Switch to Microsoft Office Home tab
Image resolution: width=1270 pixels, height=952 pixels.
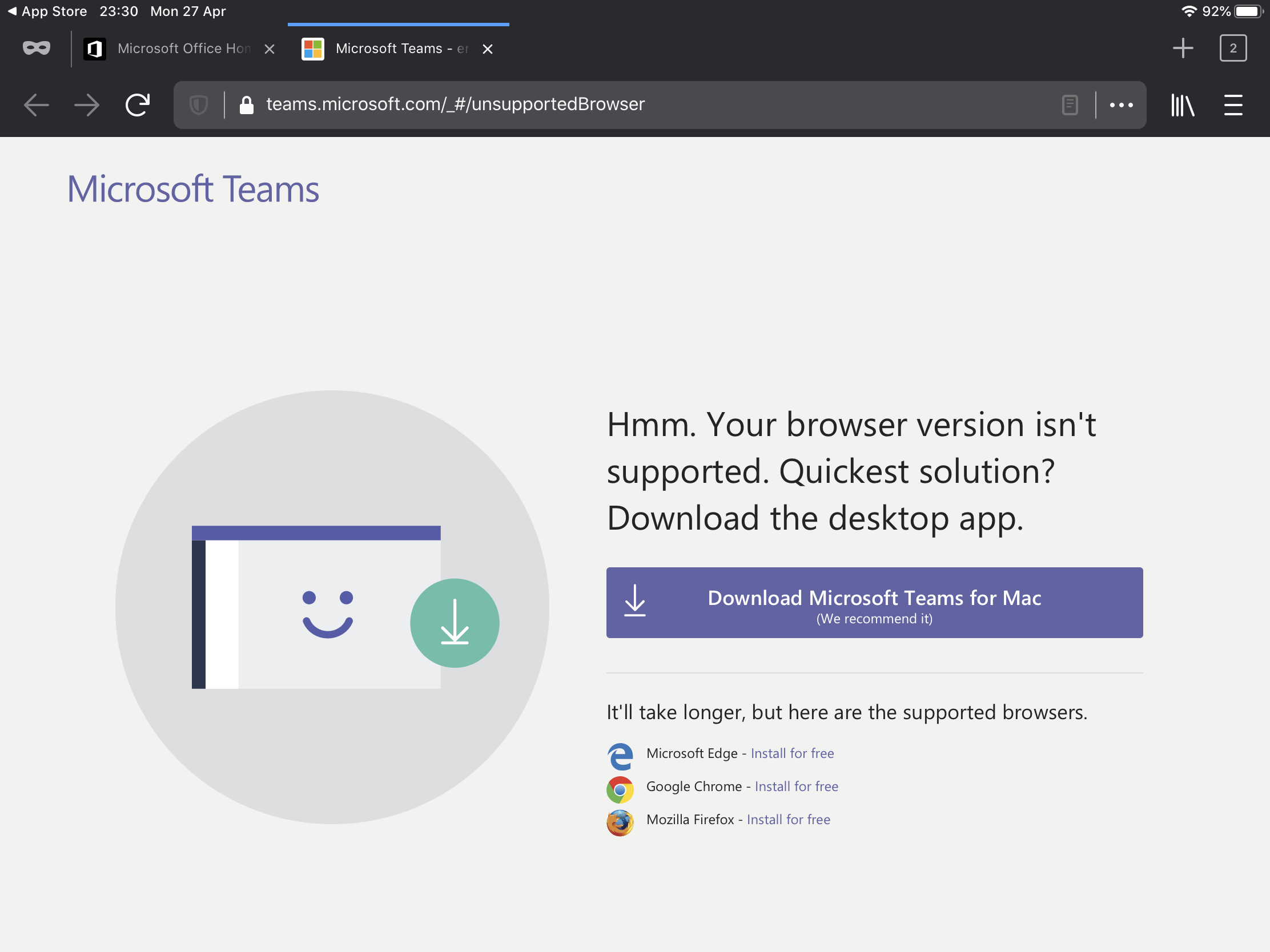click(172, 49)
